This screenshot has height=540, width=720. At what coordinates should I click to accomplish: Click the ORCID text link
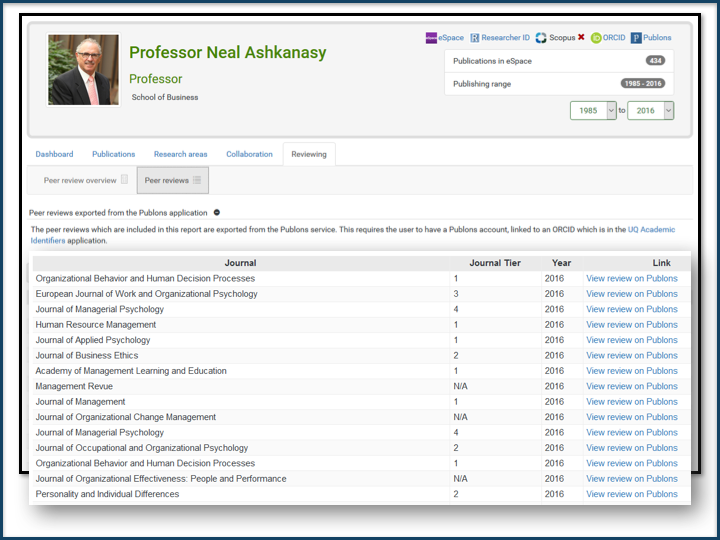click(x=614, y=38)
